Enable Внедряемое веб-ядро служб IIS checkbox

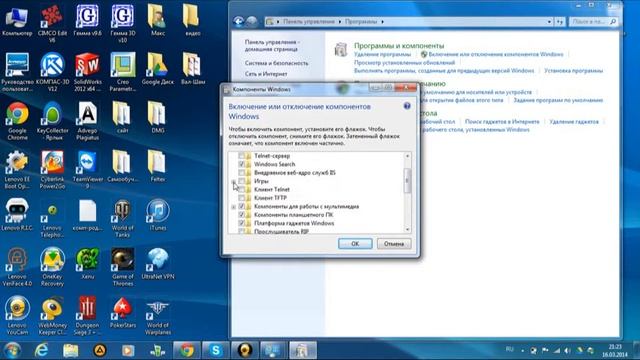click(241, 173)
